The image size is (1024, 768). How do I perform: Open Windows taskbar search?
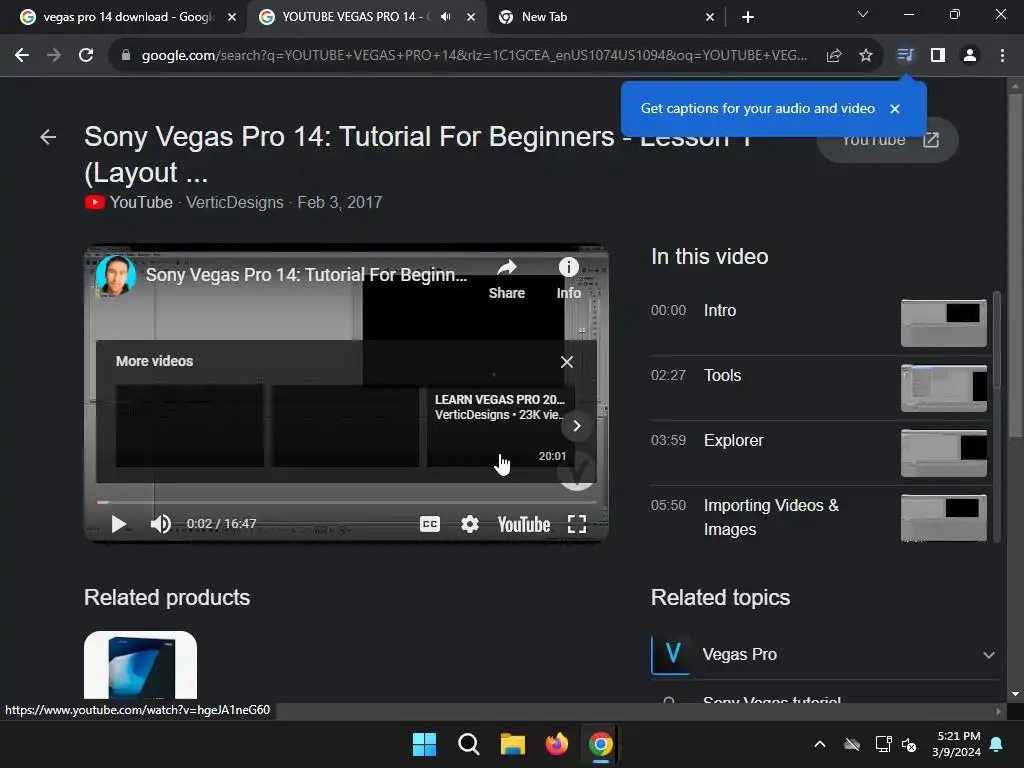(x=468, y=744)
